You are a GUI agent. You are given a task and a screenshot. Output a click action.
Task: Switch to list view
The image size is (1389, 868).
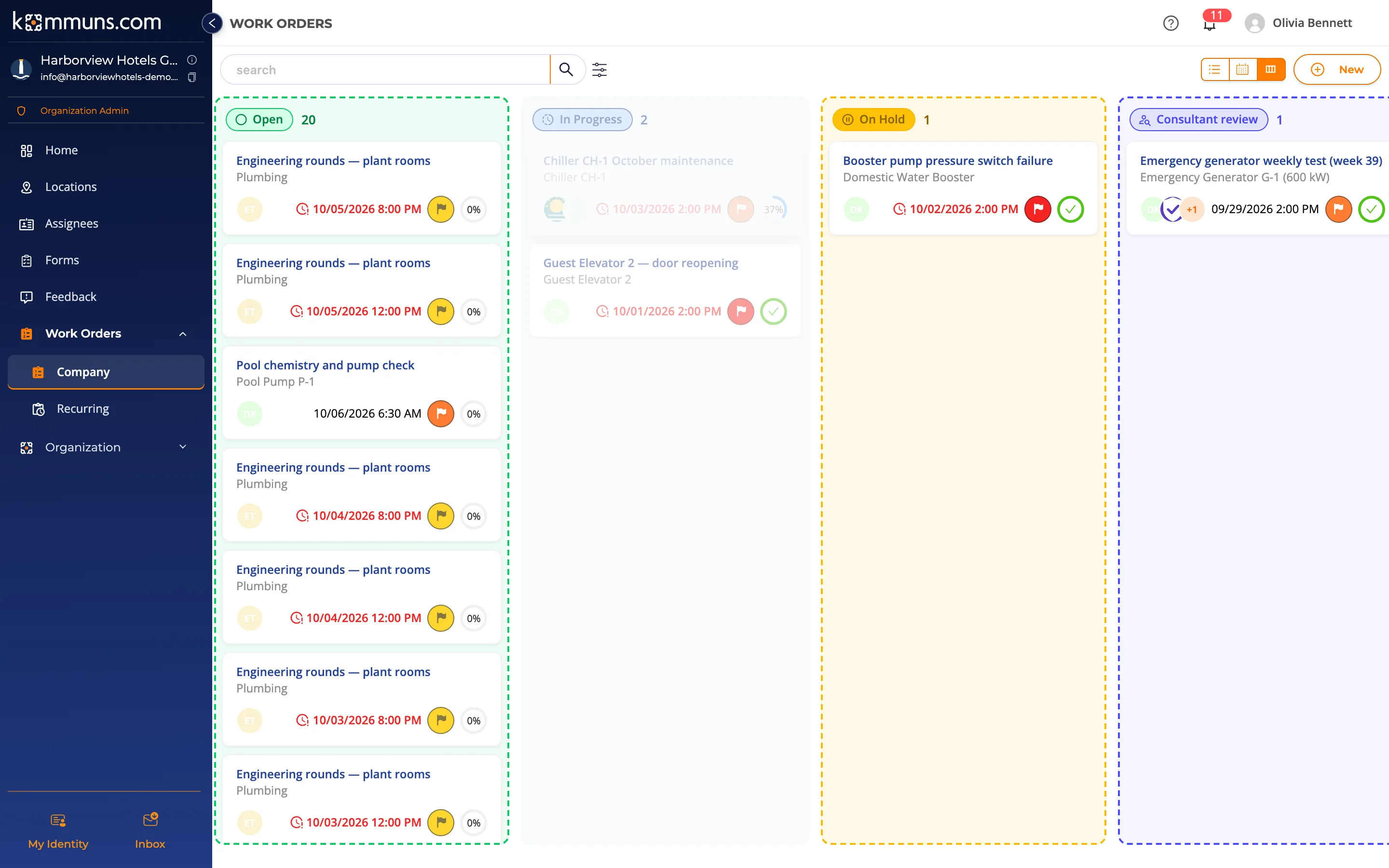click(1214, 69)
